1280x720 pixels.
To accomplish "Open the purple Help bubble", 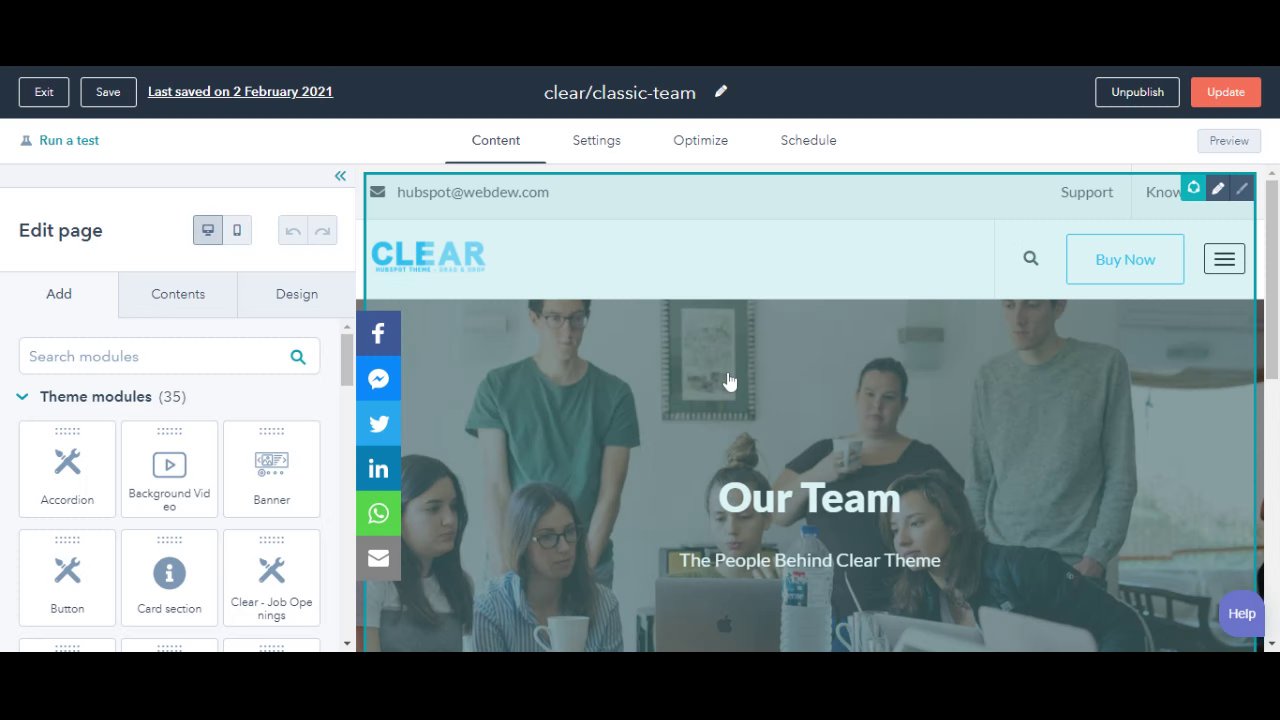I will (1242, 614).
